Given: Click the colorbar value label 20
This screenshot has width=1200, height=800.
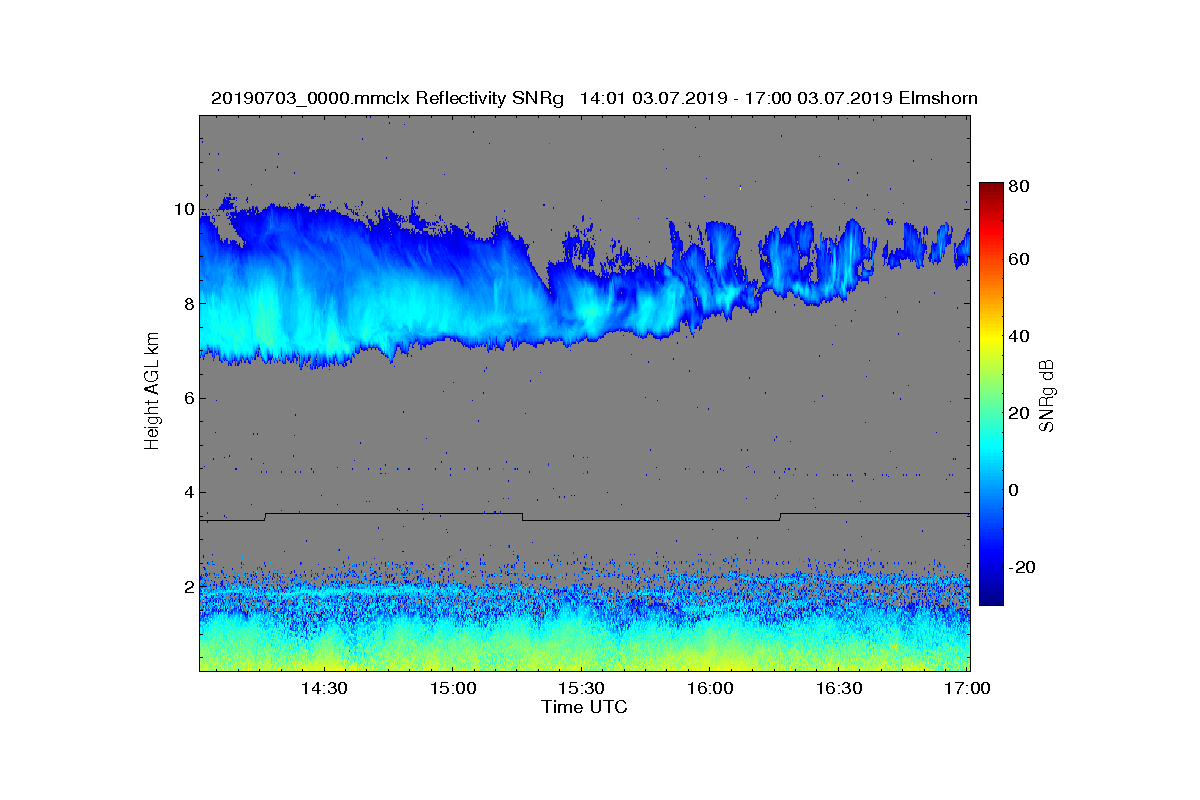Looking at the screenshot, I should point(1020,413).
